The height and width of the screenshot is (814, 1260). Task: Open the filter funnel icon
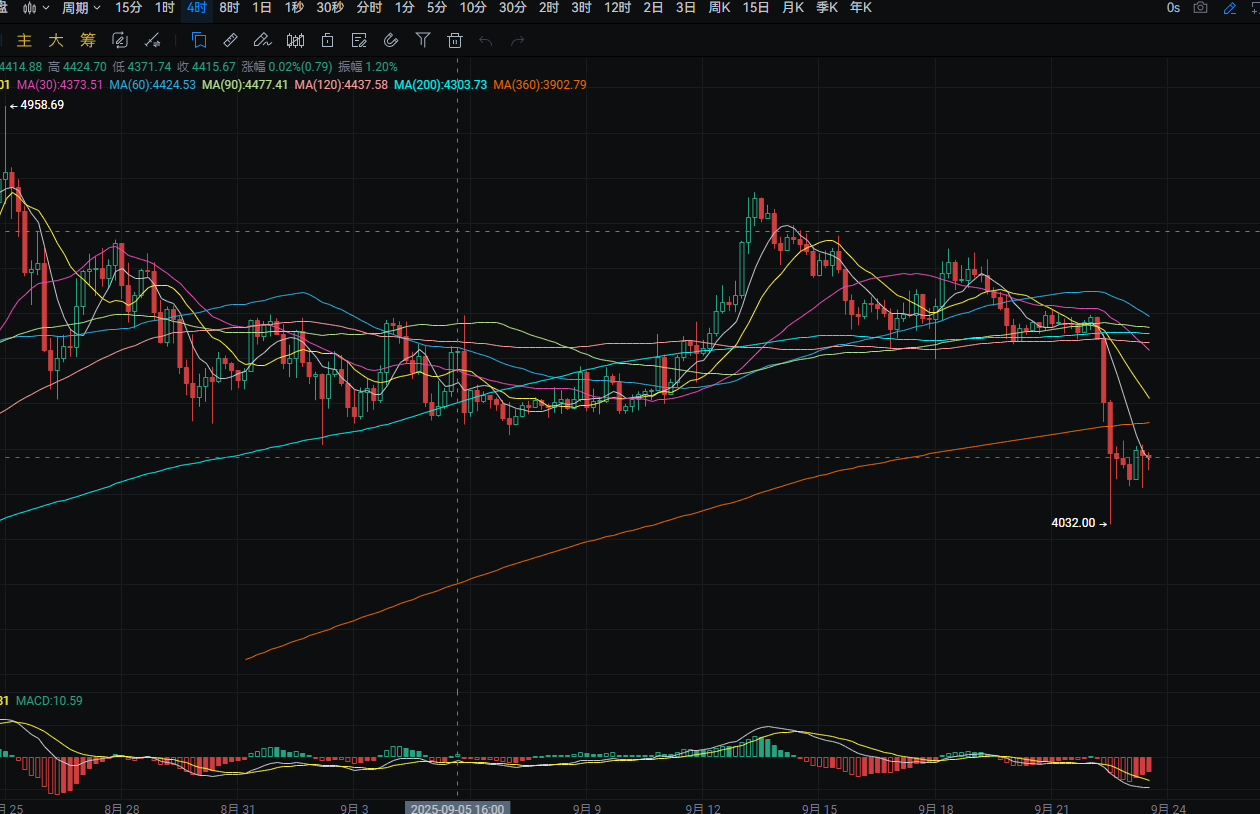coord(423,41)
